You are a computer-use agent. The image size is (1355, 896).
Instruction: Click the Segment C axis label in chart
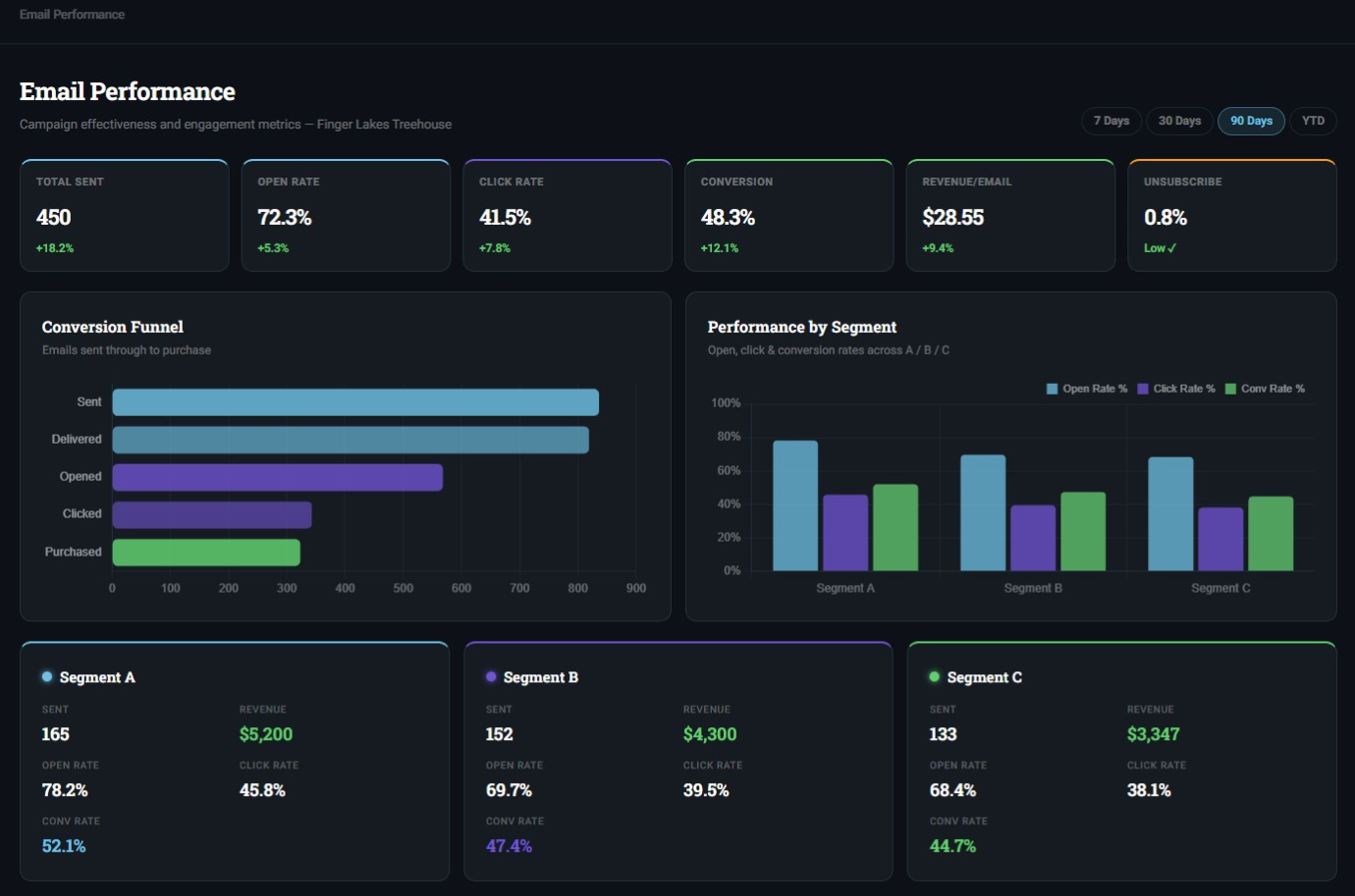[1220, 588]
